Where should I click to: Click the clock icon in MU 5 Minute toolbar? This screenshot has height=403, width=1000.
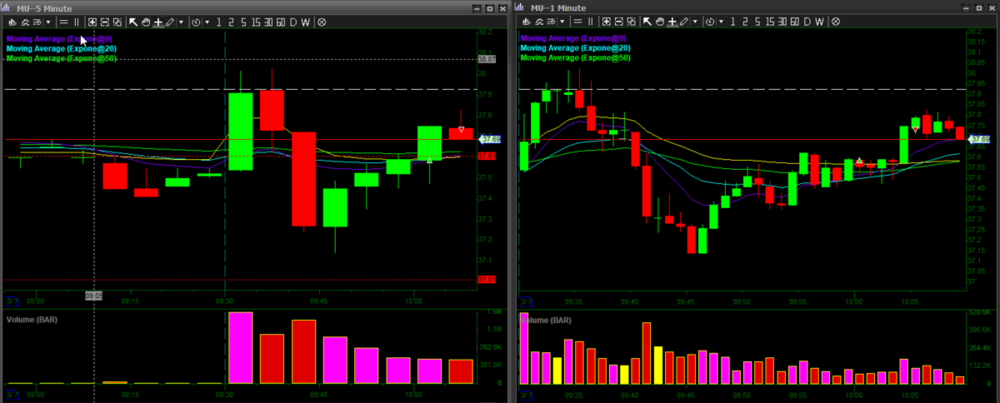pos(195,22)
